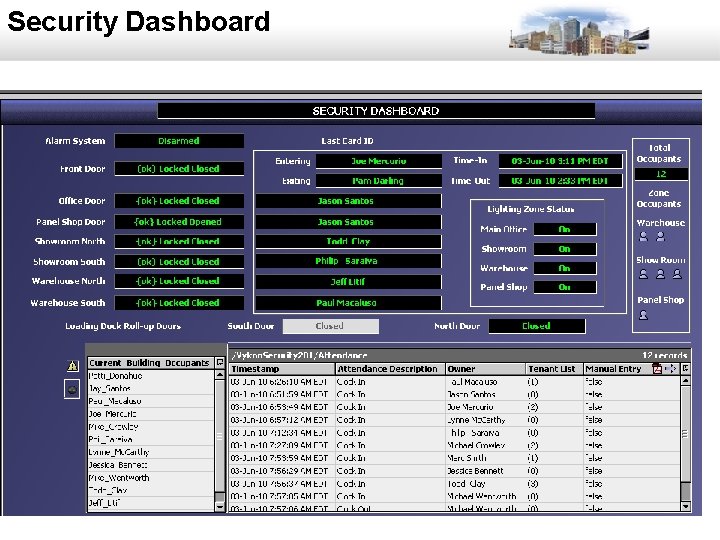Click the Todd Clay card ID field
This screenshot has height=540, width=720.
[x=349, y=242]
